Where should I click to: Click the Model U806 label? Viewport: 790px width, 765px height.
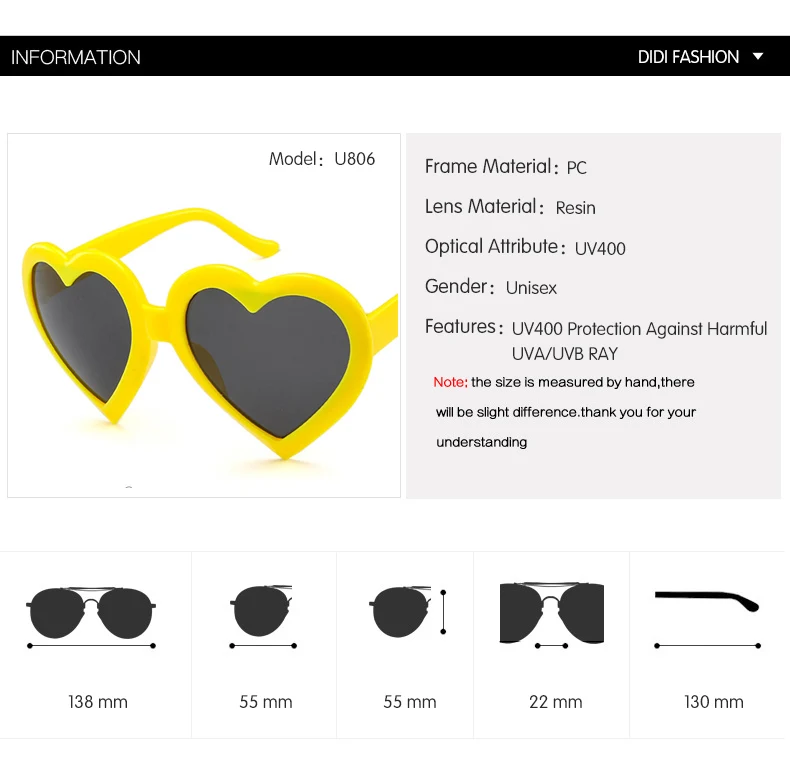point(322,159)
